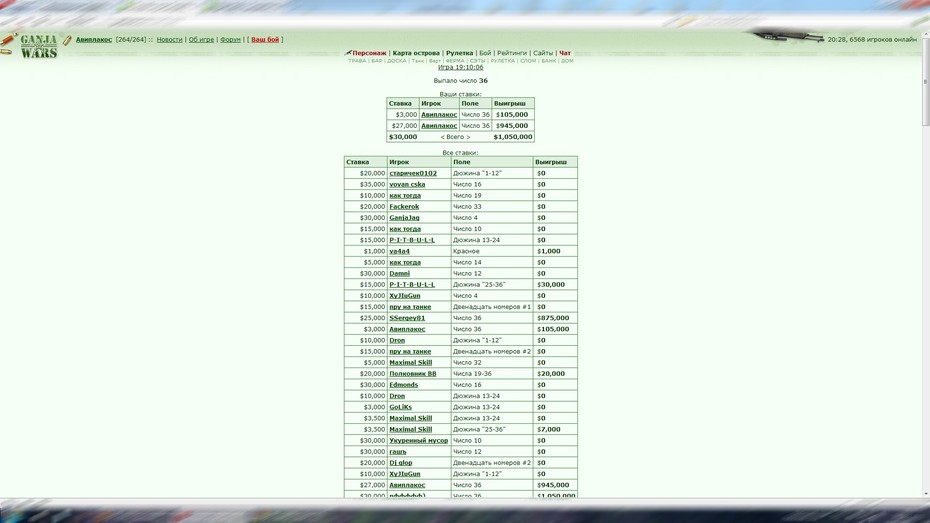The height and width of the screenshot is (523, 930).
Task: Open player Полковник ВВ profile
Action: (412, 374)
